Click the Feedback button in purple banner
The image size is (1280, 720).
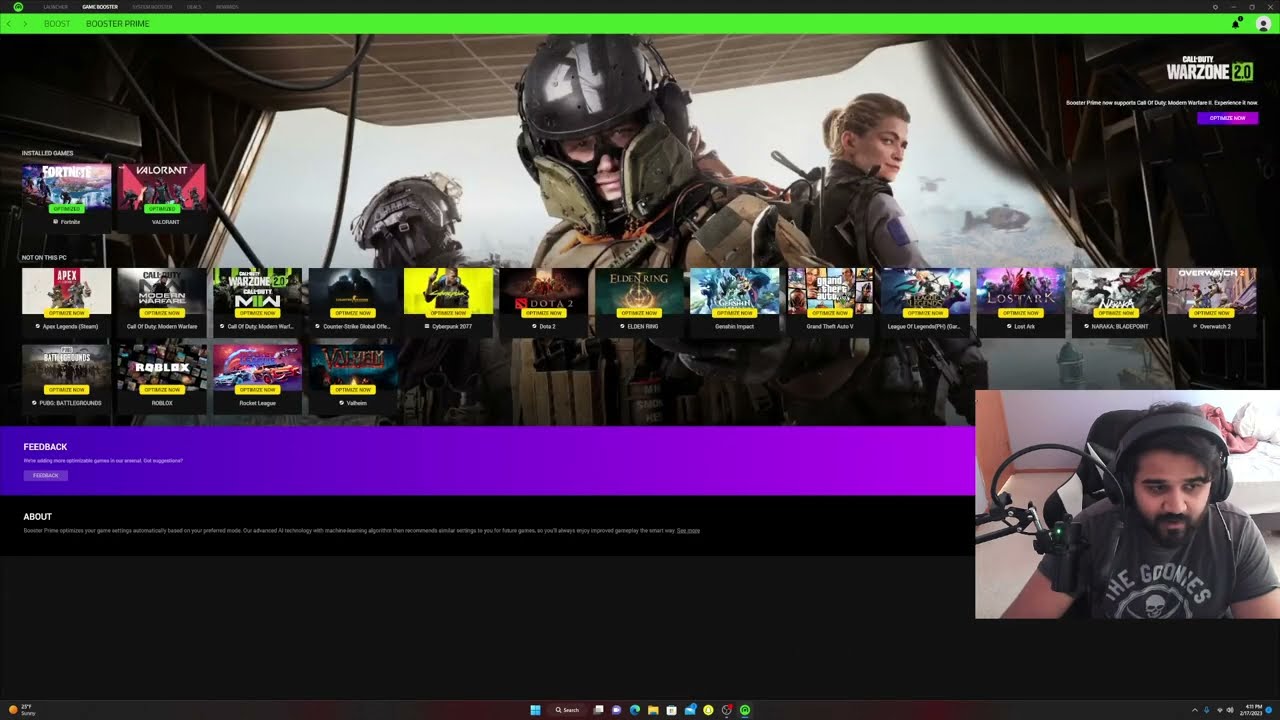46,475
